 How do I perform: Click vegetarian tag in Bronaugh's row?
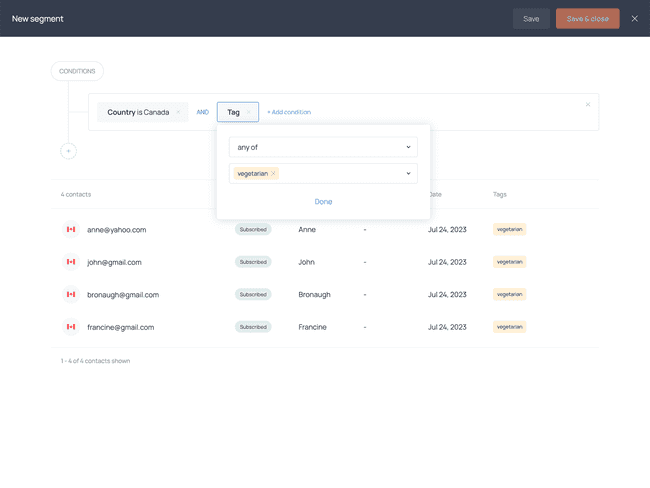(509, 294)
